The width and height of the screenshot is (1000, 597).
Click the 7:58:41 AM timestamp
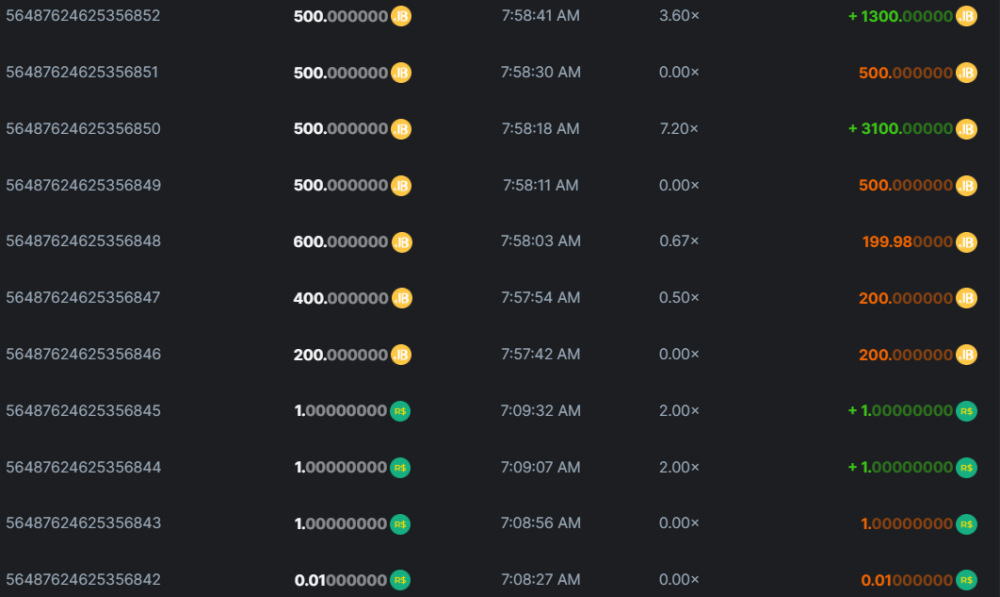[x=539, y=16]
